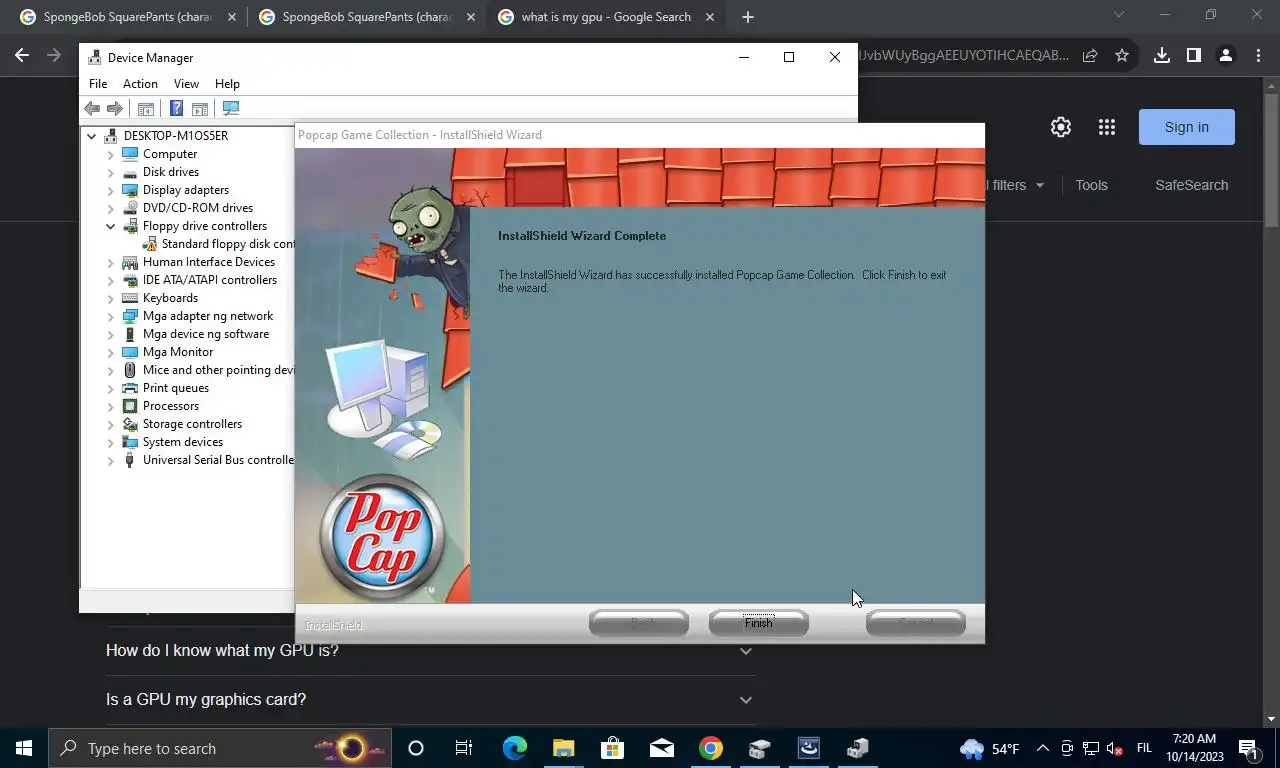Click muted volume icon in system tray
The image size is (1280, 768).
click(1114, 748)
